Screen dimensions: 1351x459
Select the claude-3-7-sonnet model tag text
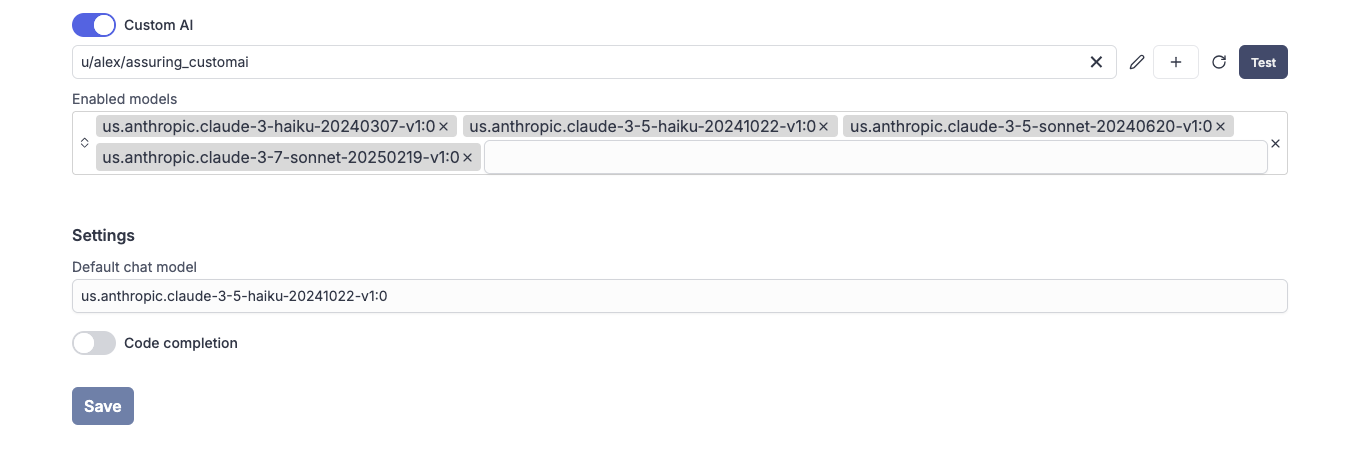coord(280,158)
